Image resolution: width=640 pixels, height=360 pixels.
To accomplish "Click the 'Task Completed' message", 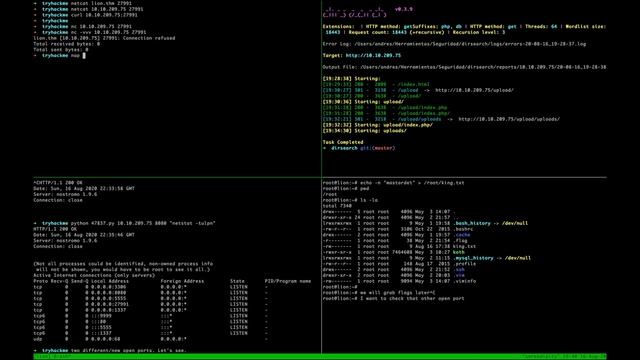I will coord(343,142).
